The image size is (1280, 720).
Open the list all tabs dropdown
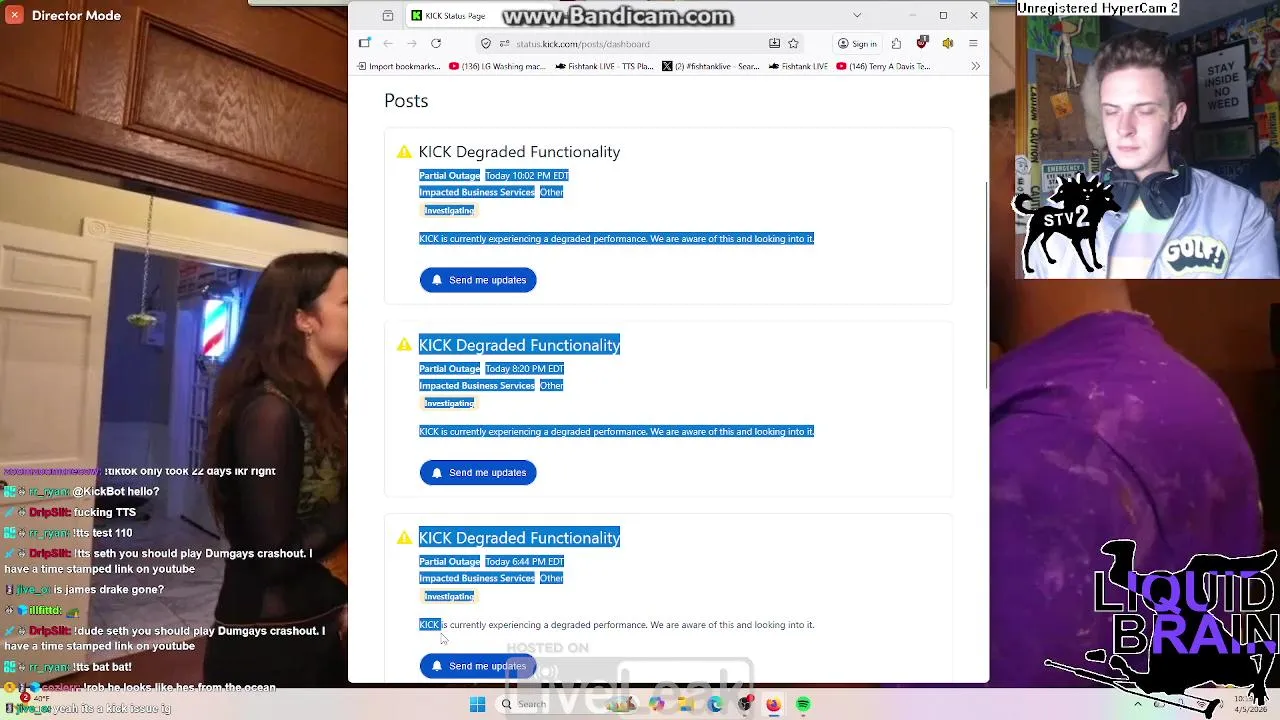pyautogui.click(x=857, y=15)
